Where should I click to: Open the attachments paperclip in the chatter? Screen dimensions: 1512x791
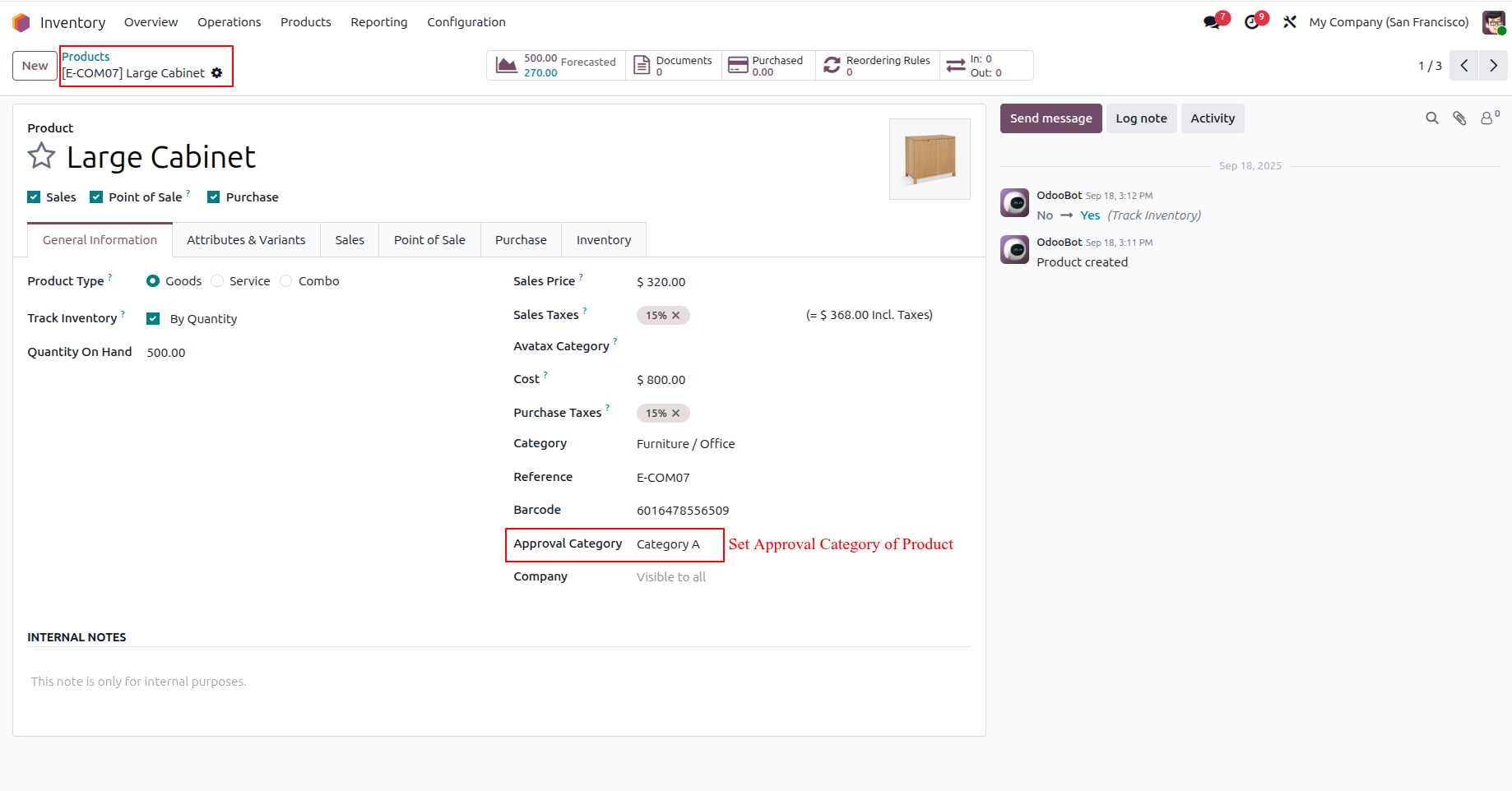click(1459, 118)
